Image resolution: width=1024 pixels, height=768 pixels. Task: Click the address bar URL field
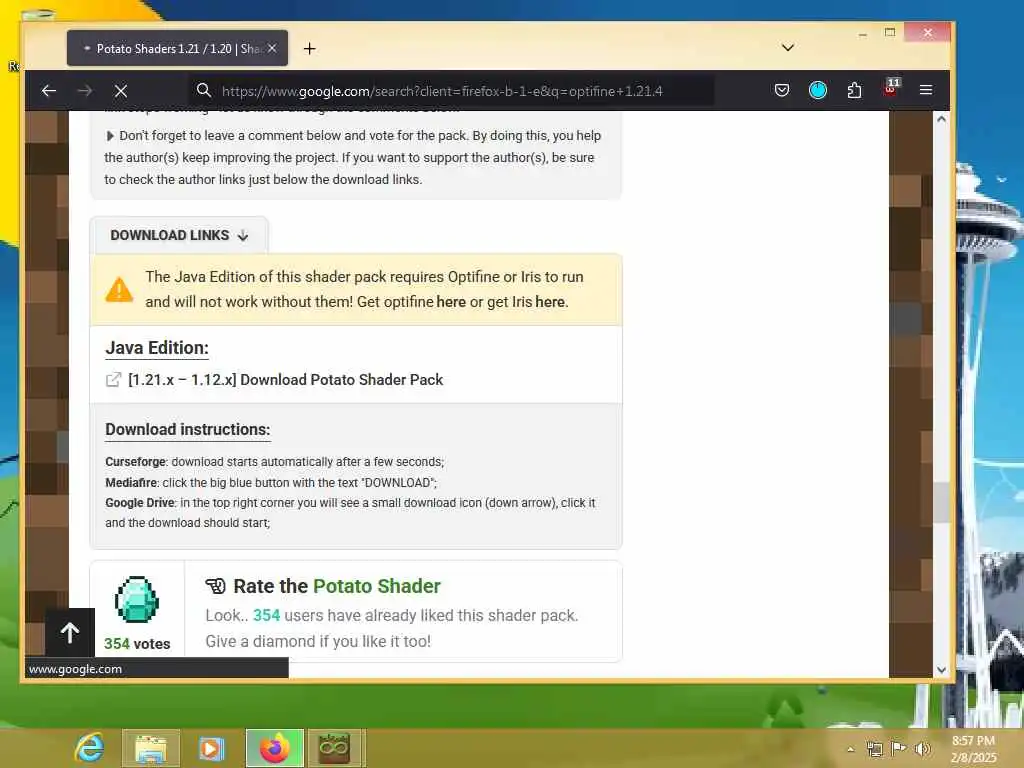pos(451,91)
